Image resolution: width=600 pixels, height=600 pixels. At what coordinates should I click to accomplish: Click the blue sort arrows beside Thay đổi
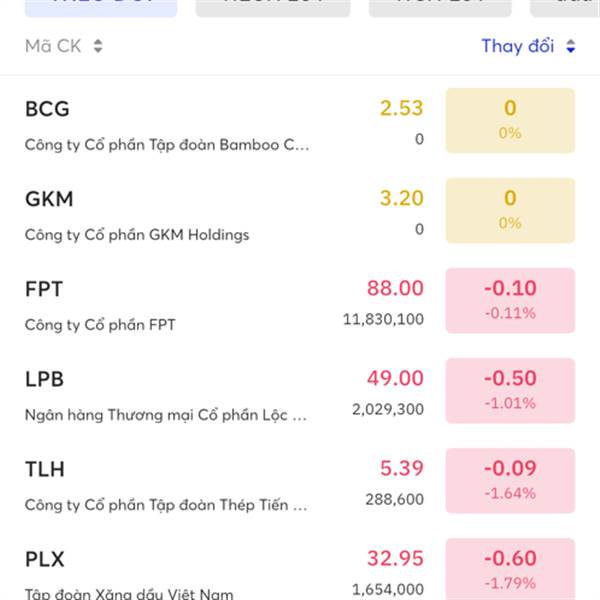coord(570,46)
